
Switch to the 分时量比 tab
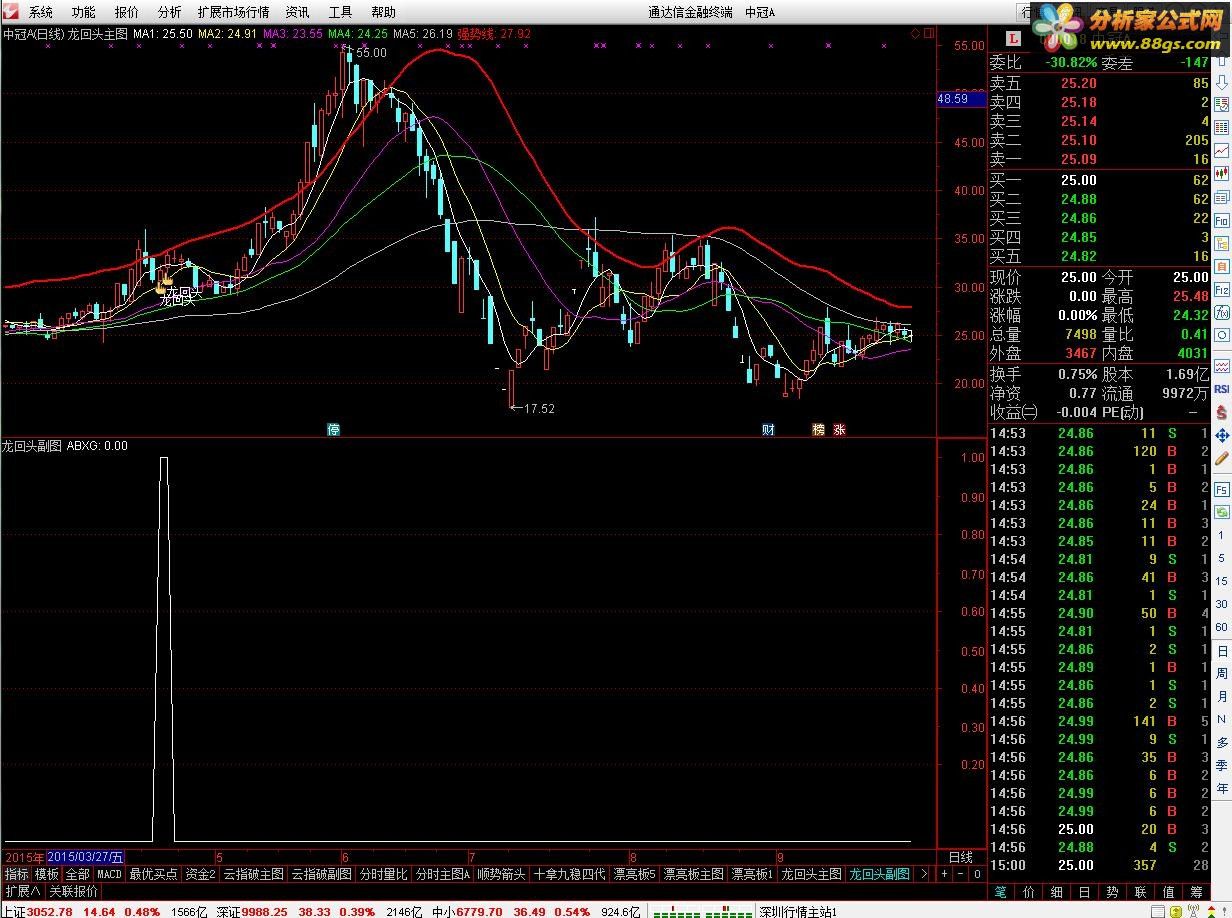383,874
